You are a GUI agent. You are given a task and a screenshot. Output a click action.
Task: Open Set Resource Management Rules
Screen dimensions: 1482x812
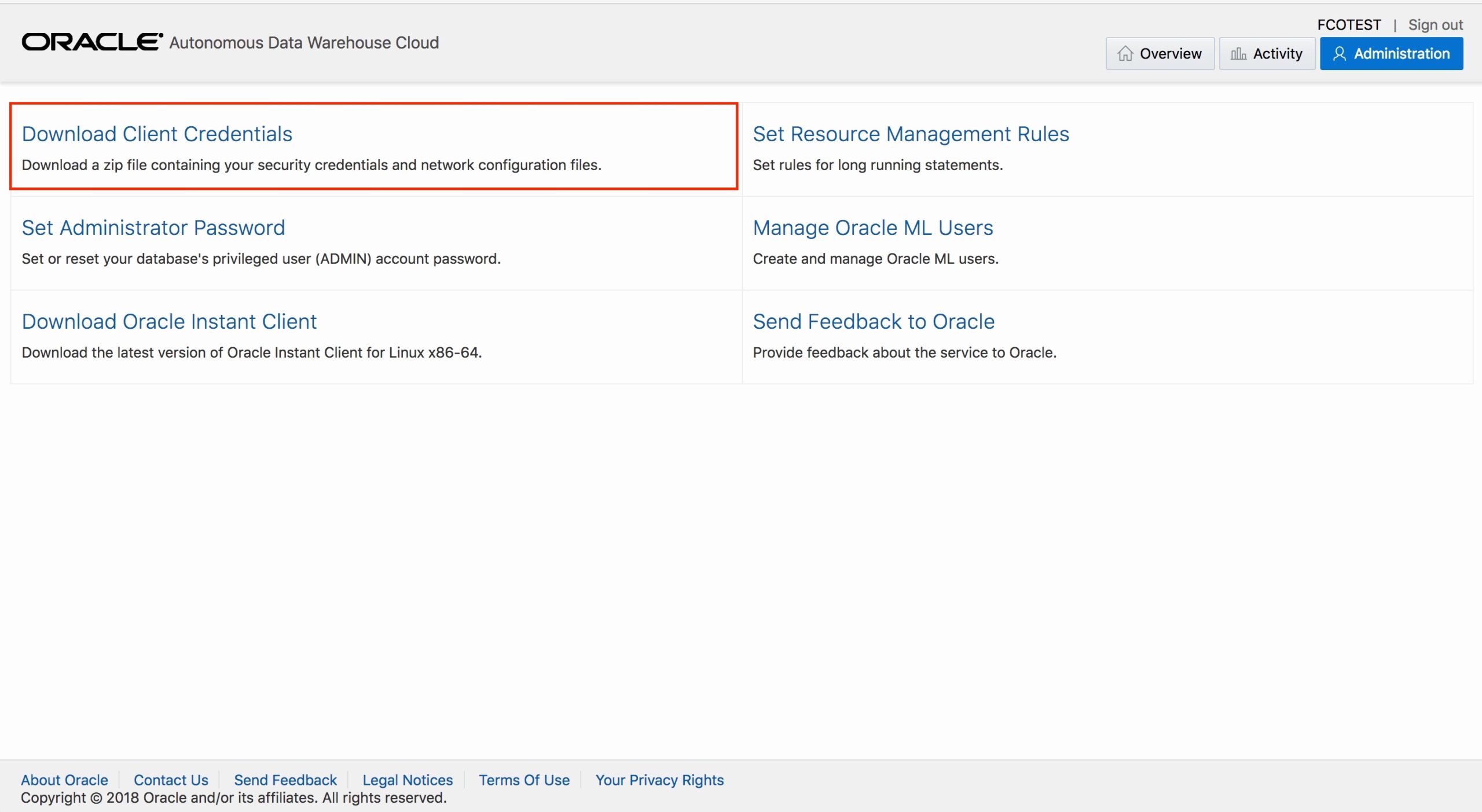click(x=911, y=134)
